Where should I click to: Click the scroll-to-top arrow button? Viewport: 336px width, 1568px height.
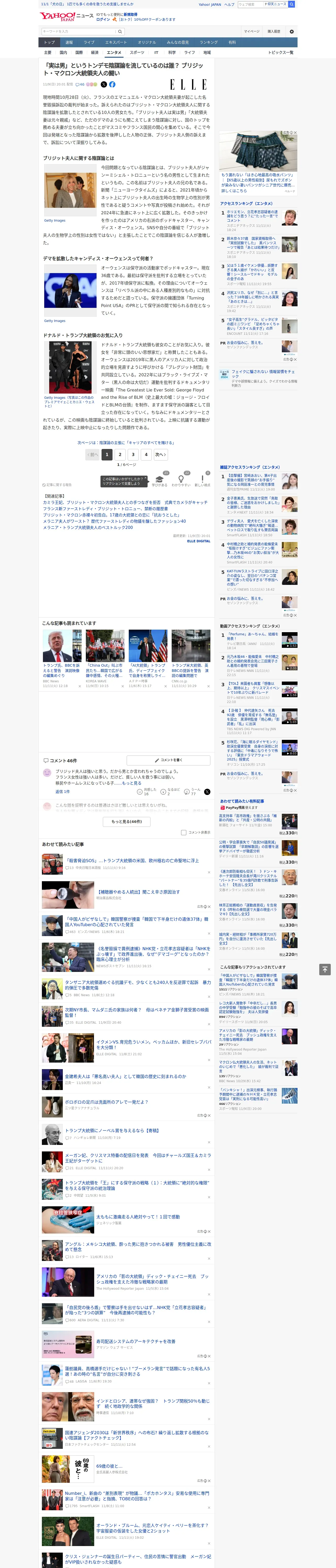pos(325,969)
